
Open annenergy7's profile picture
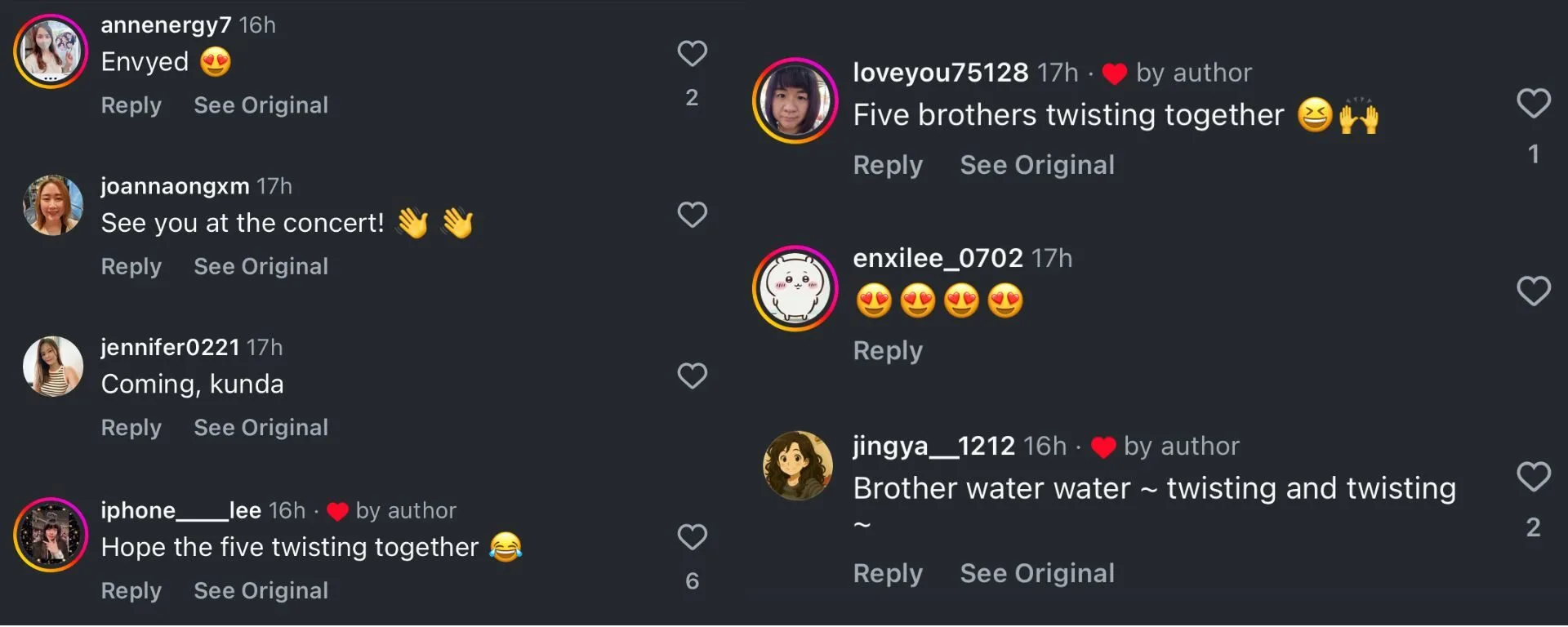(x=51, y=51)
